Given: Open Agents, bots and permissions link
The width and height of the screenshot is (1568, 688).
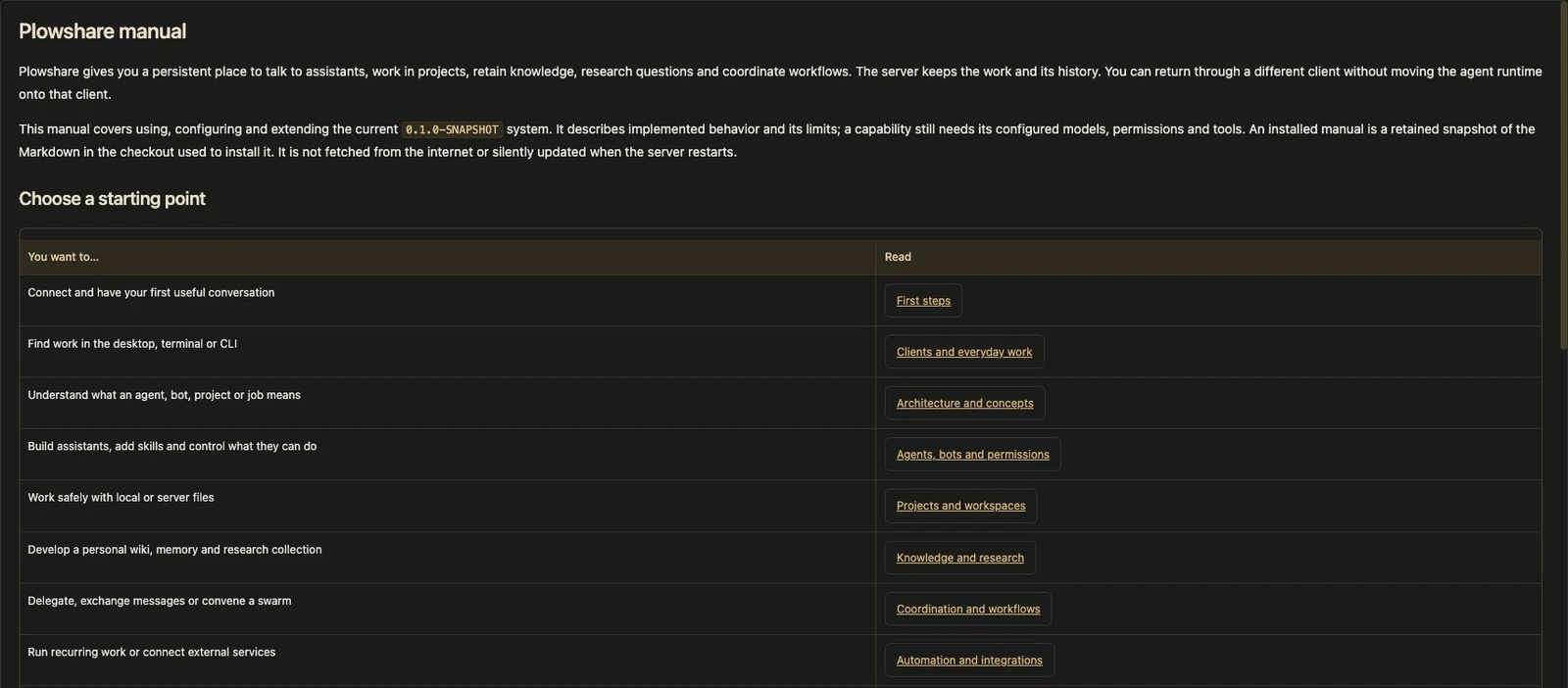Looking at the screenshot, I should click(972, 455).
